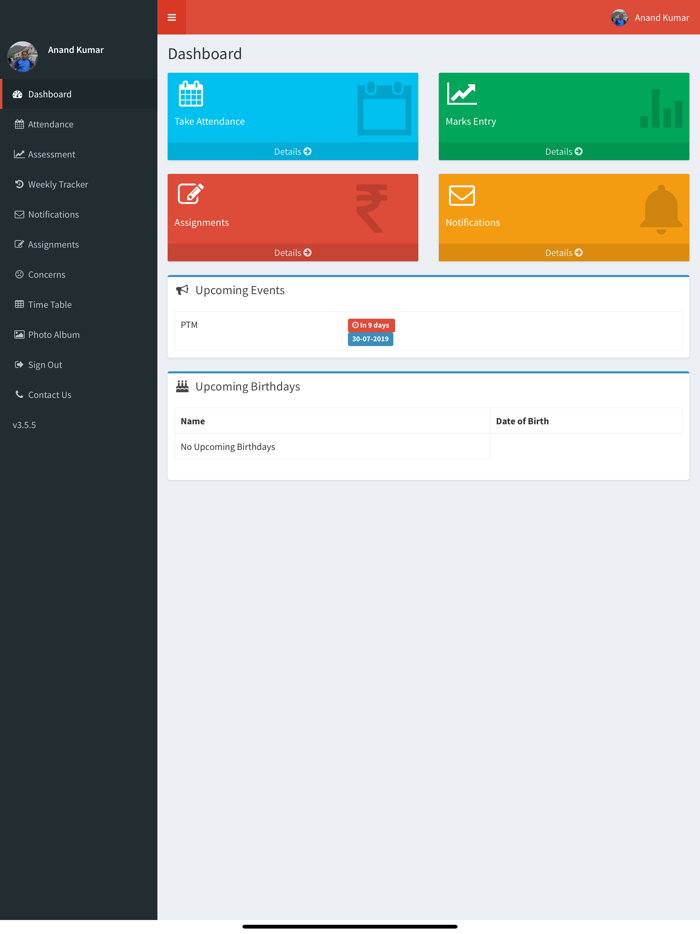The image size is (700, 934).
Task: Click the Sign Out arrow icon
Action: pos(19,365)
